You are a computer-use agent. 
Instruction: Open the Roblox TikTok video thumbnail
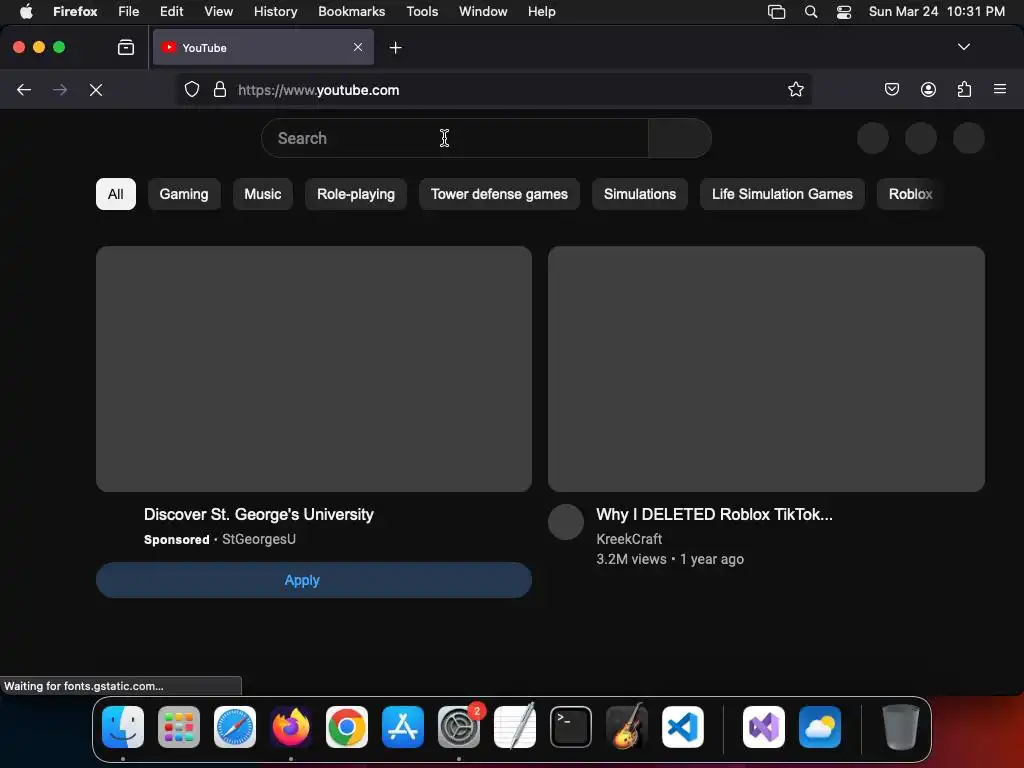(x=766, y=368)
